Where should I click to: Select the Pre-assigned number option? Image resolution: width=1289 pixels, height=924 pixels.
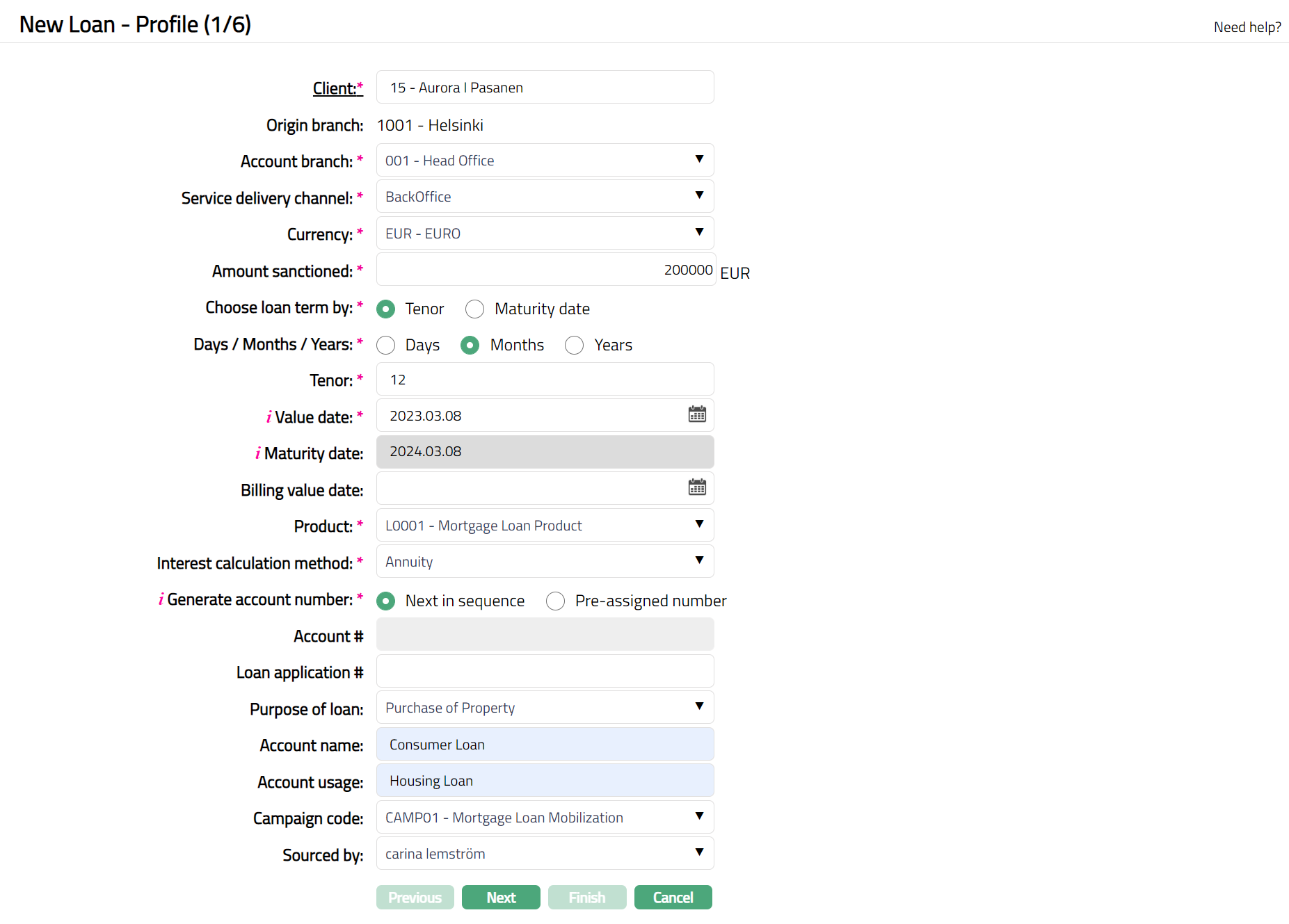coord(555,601)
